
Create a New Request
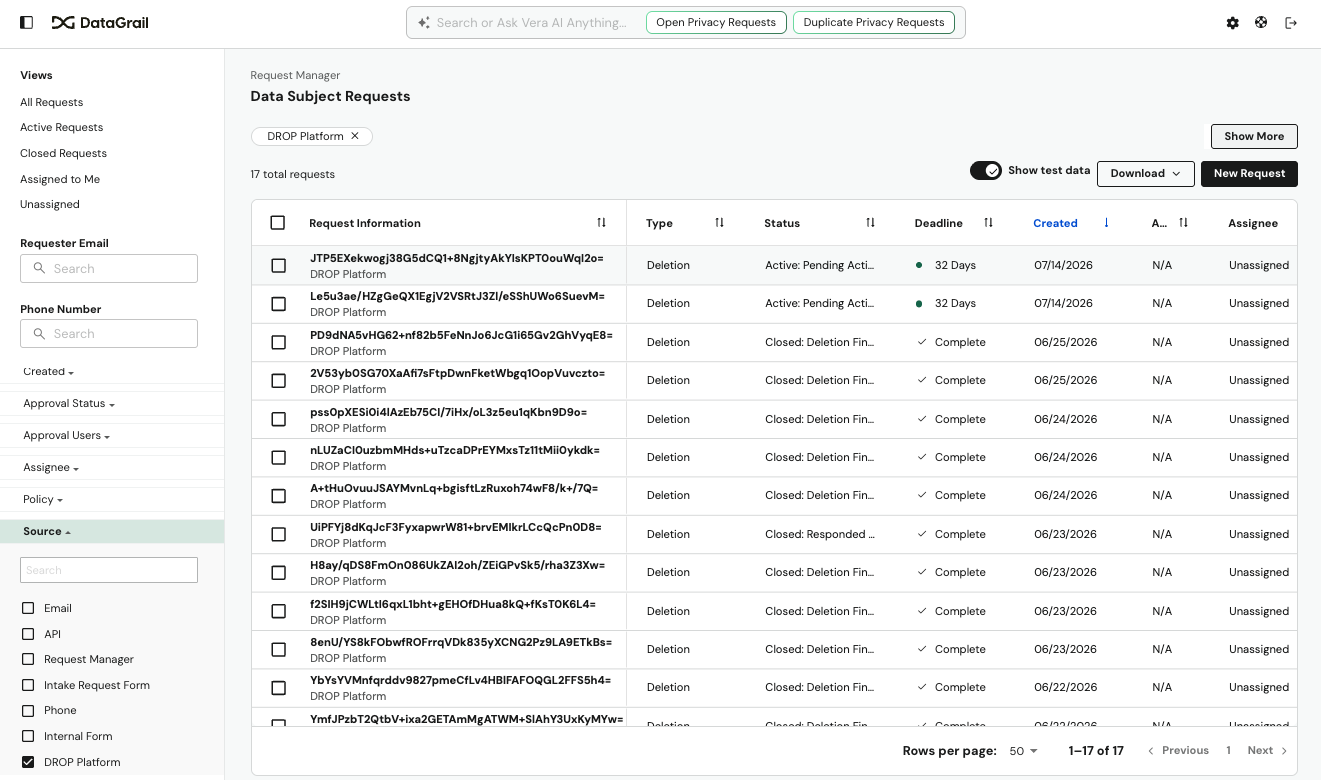(x=1249, y=174)
